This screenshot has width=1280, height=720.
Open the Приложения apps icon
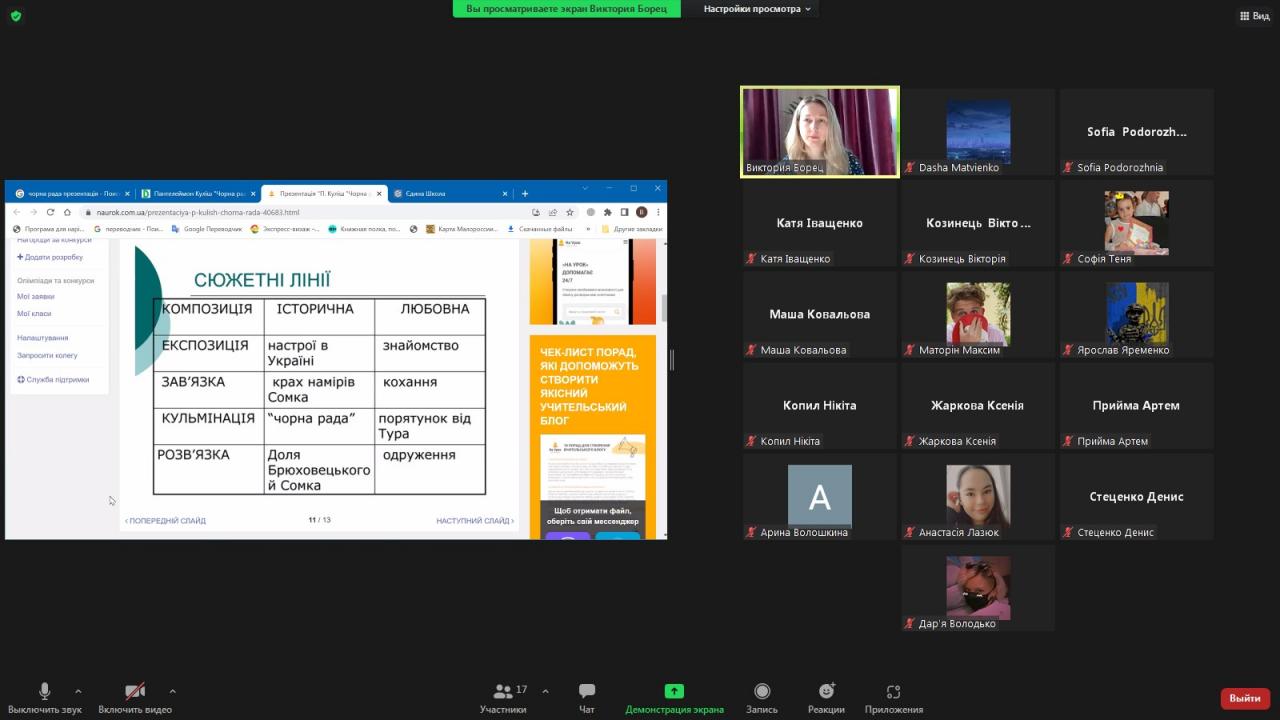point(893,692)
